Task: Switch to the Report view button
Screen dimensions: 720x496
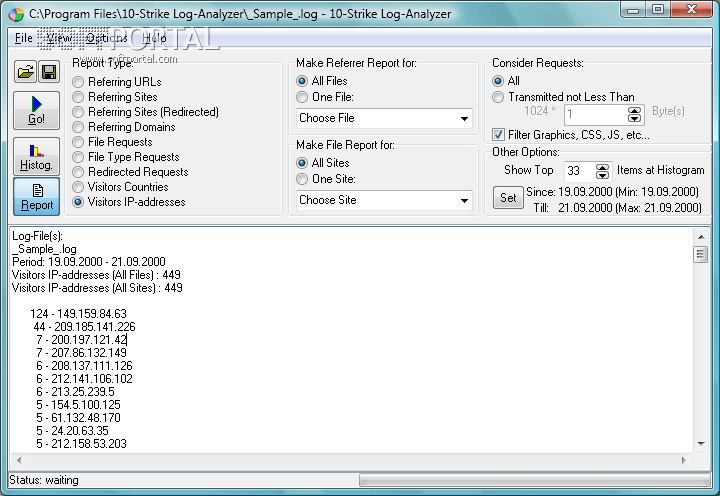Action: pyautogui.click(x=36, y=197)
